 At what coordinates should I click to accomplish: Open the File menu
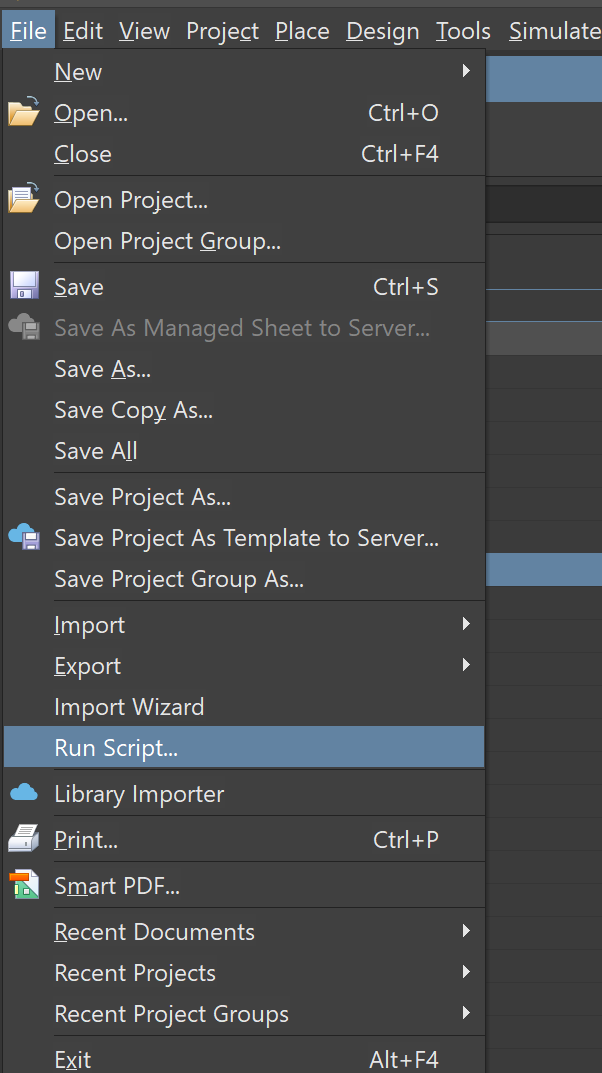[x=28, y=31]
